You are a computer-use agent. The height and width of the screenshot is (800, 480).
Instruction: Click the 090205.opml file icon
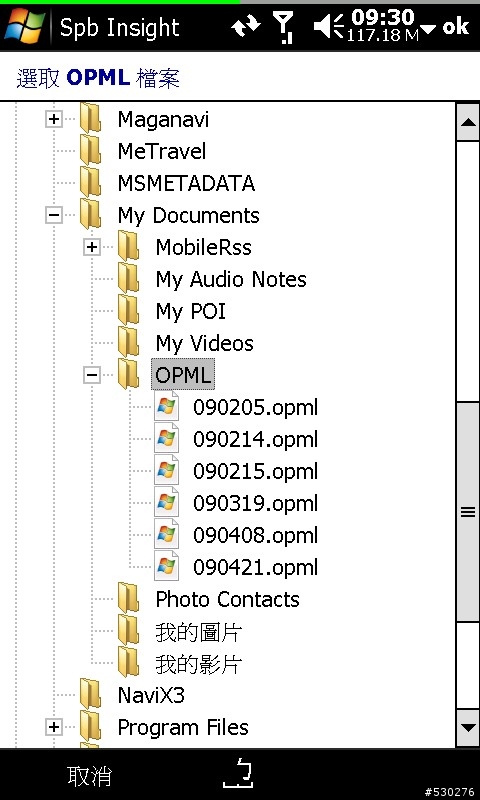[x=167, y=407]
